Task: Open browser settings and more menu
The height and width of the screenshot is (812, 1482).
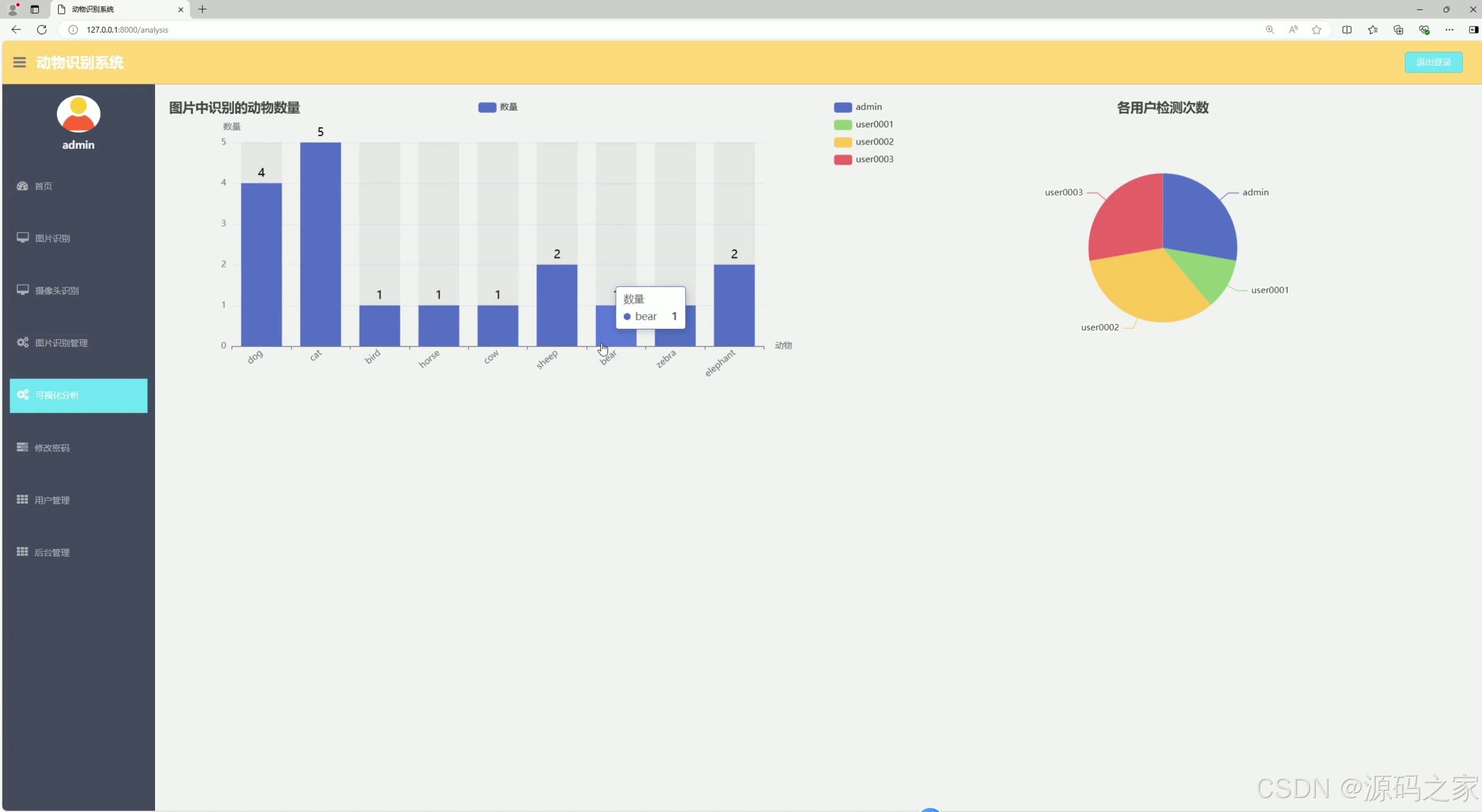Action: pos(1449,30)
